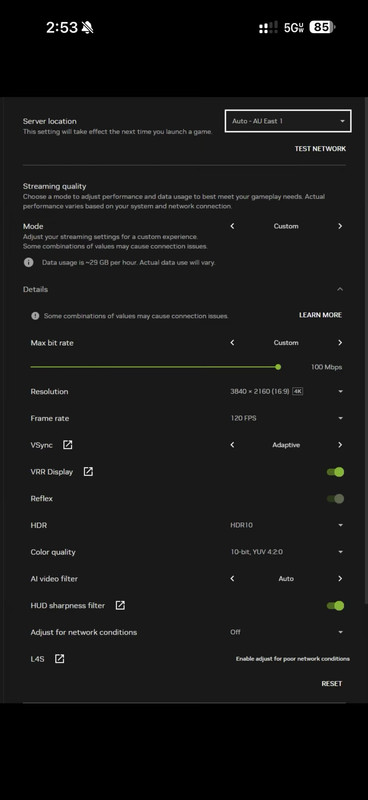Open L4S external info link icon

[x=60, y=659]
